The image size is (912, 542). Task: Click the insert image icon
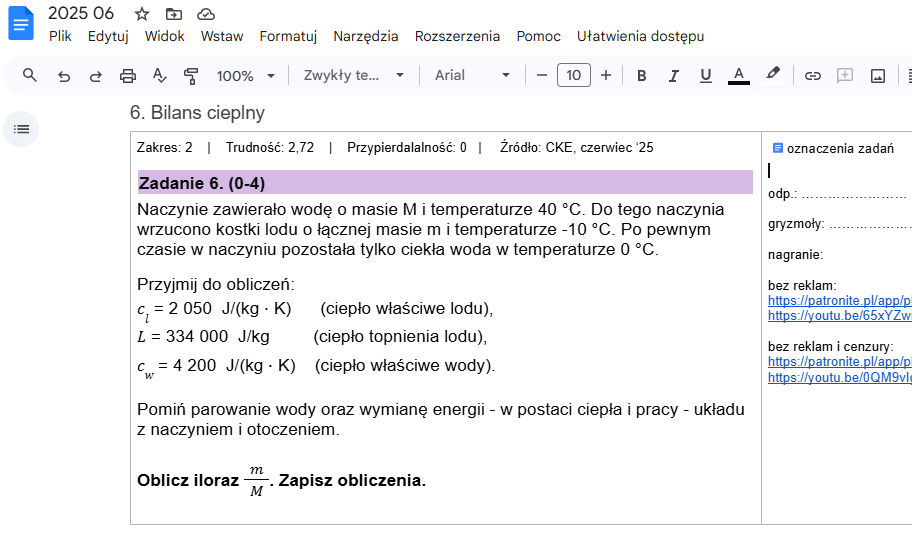(x=877, y=75)
